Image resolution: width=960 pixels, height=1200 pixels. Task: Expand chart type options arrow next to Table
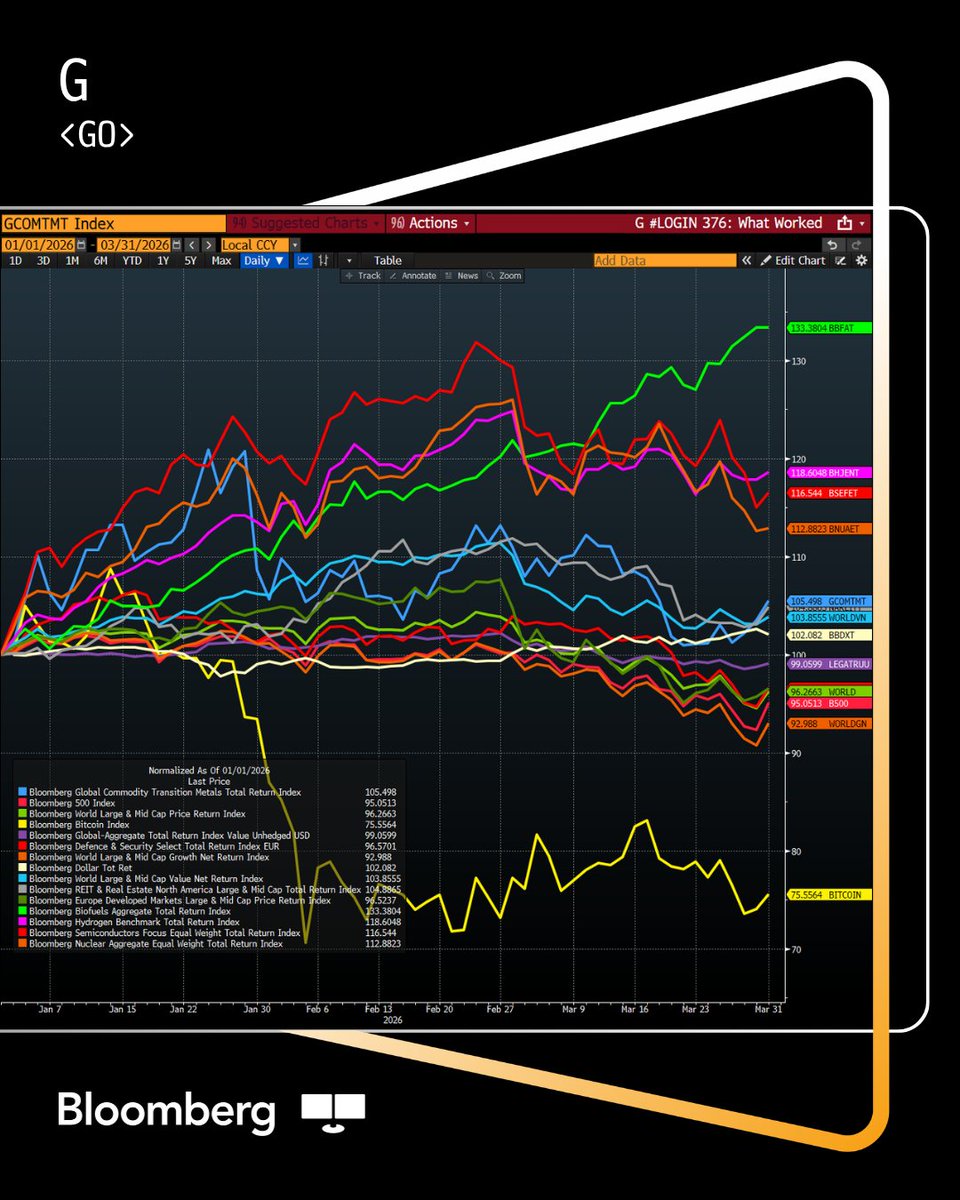349,260
